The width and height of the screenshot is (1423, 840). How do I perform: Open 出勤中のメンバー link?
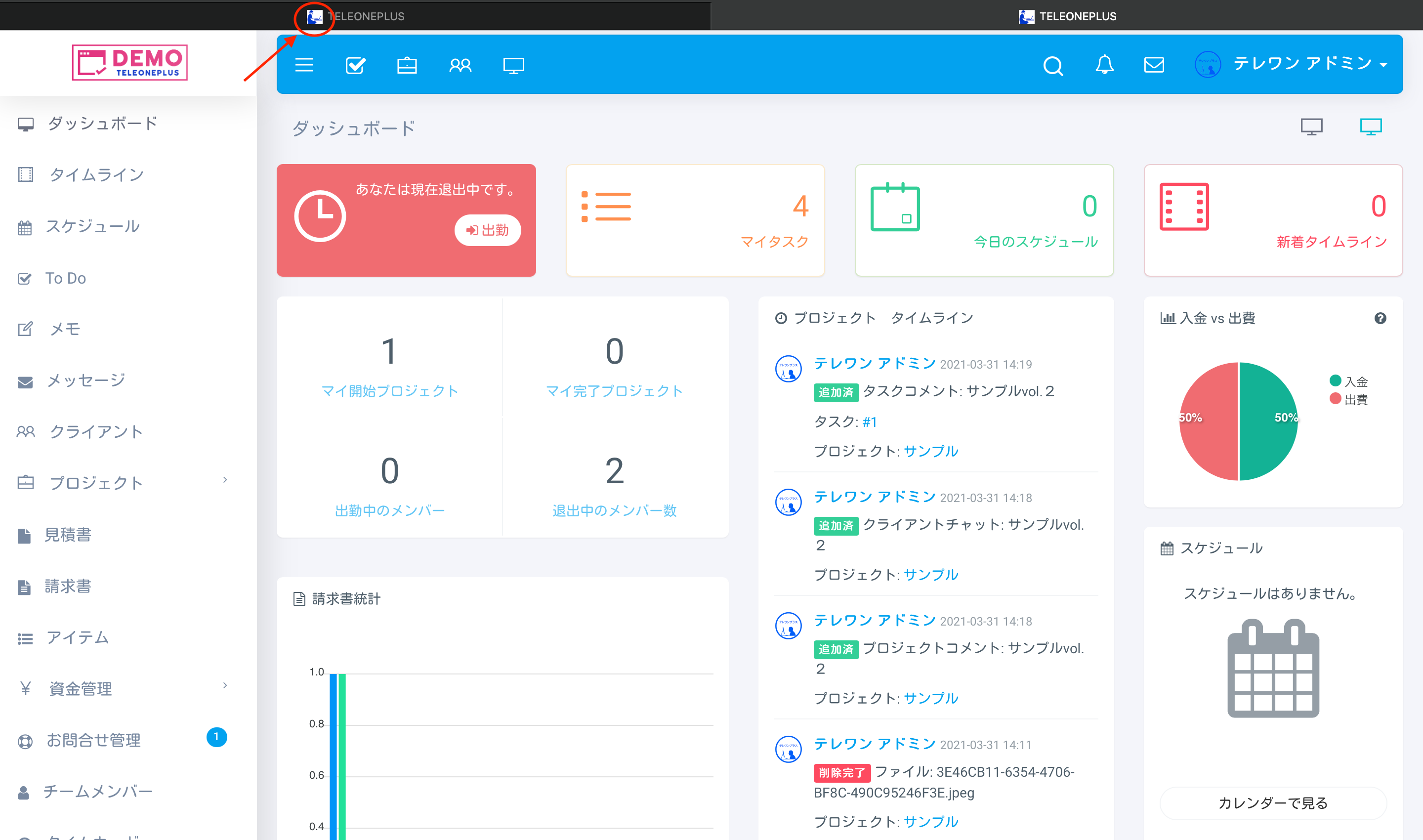389,510
